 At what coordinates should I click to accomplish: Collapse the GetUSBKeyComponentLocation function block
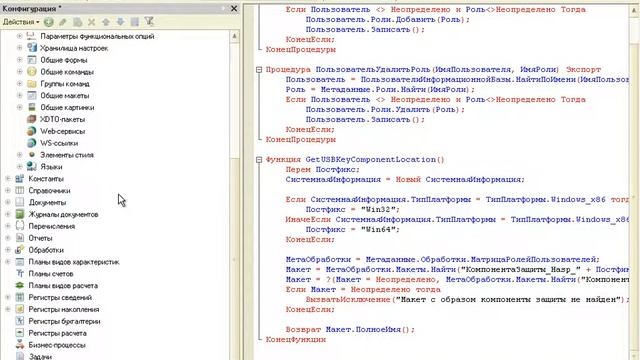[259, 160]
